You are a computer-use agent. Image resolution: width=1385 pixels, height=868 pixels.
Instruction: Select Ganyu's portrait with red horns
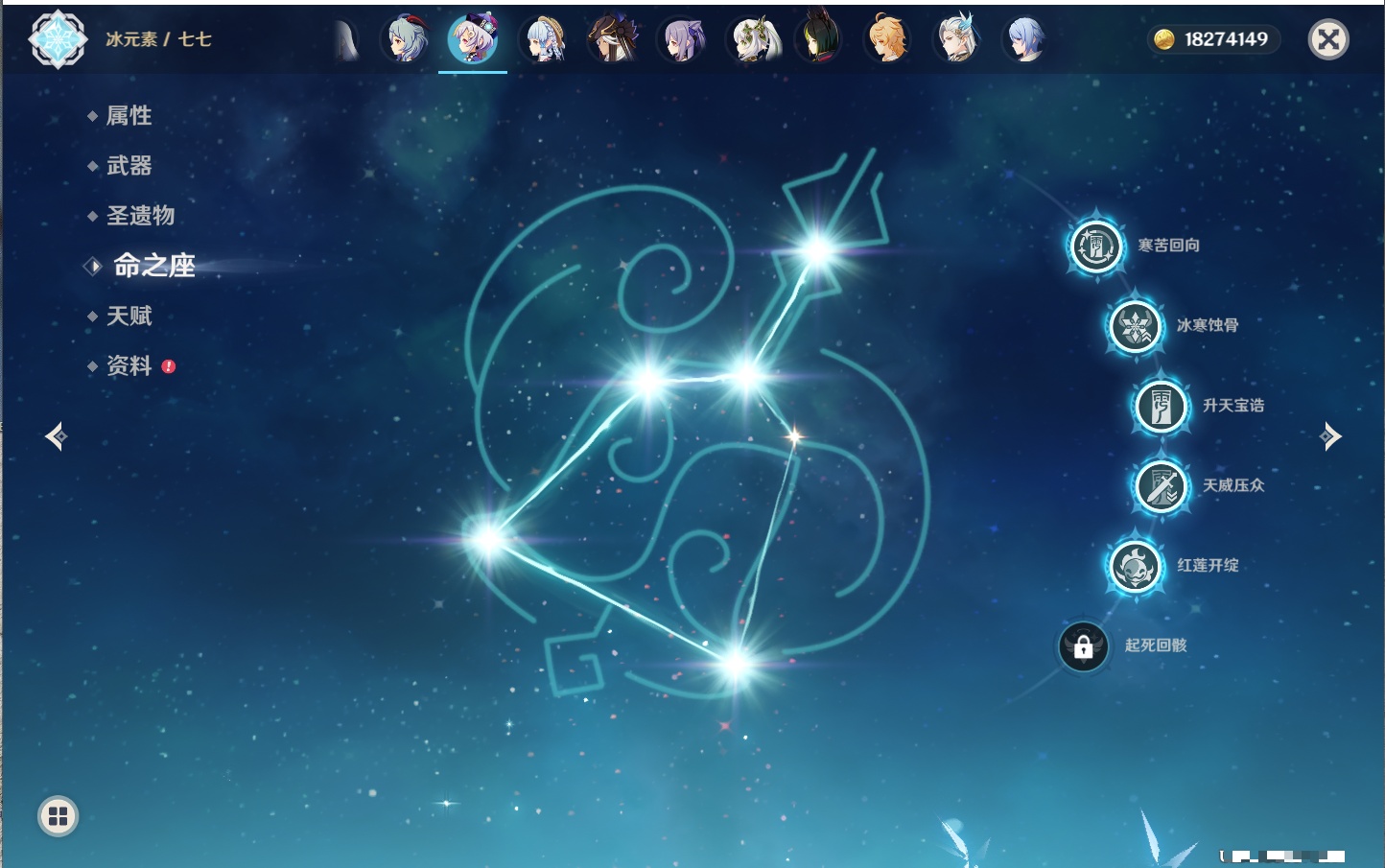tap(405, 39)
